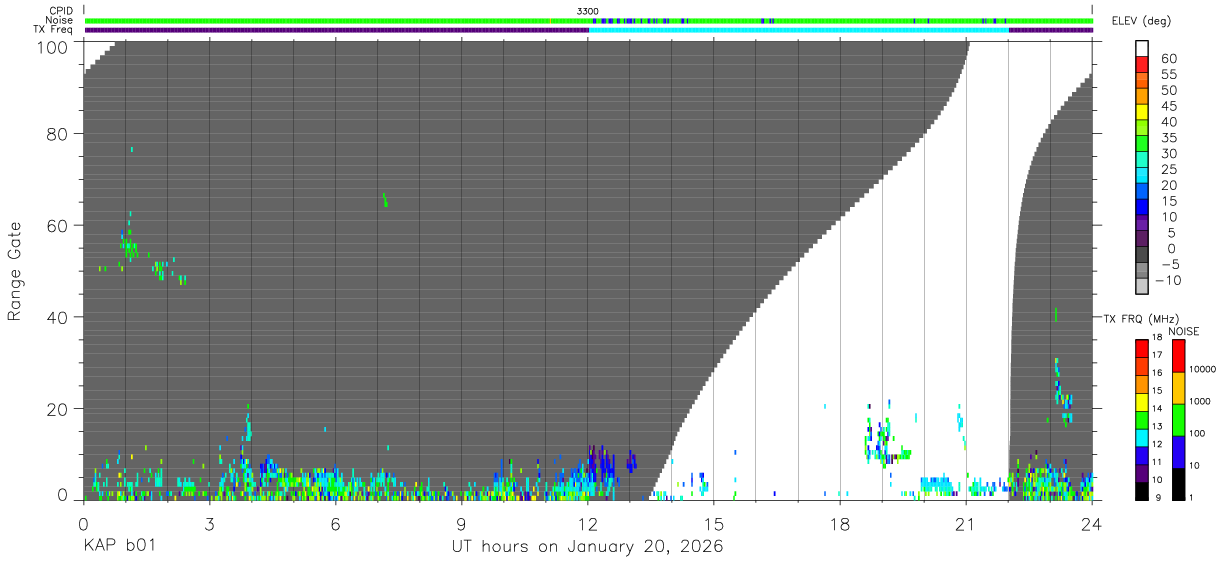Click the "TX Freq" row label
The height and width of the screenshot is (567, 1228).
53,30
